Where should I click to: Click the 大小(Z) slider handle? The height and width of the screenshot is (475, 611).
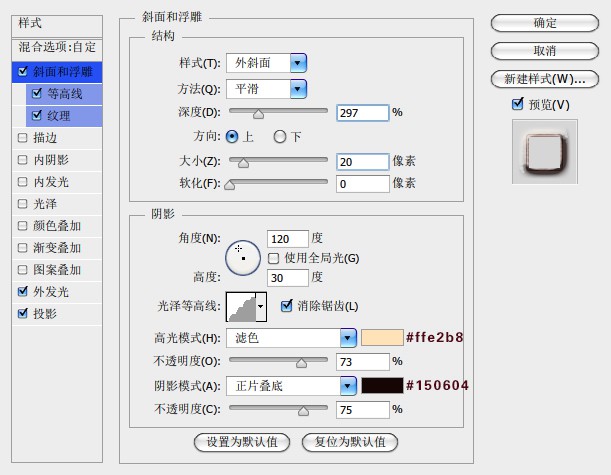(244, 163)
